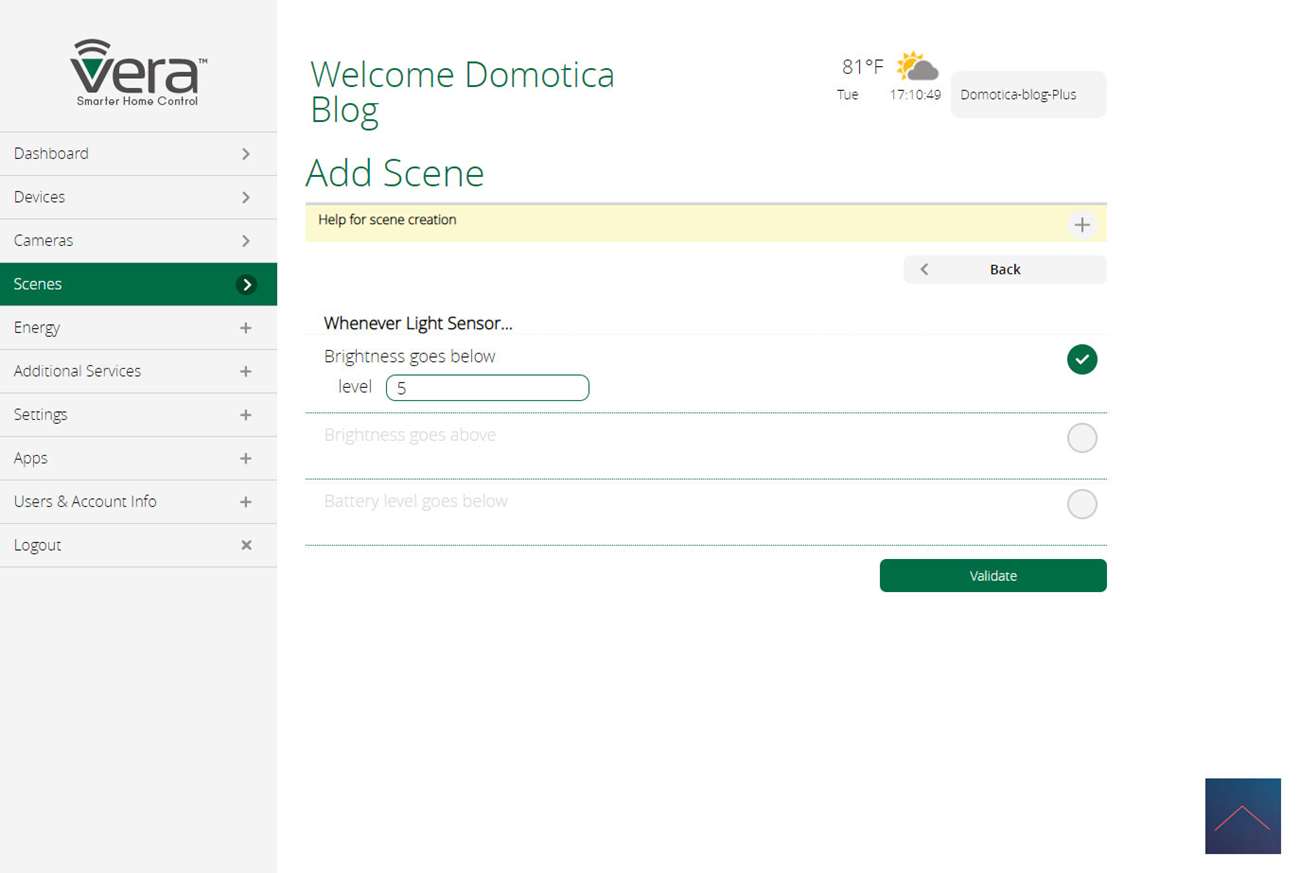This screenshot has height=873, width=1300.
Task: Open the Devices menu item
Action: 138,197
